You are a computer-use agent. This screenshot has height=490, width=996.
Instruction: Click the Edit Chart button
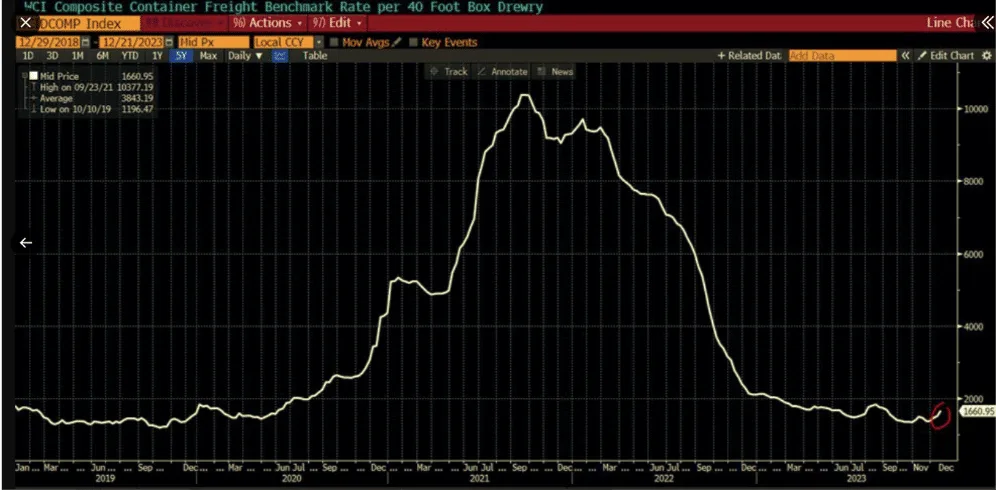(946, 56)
